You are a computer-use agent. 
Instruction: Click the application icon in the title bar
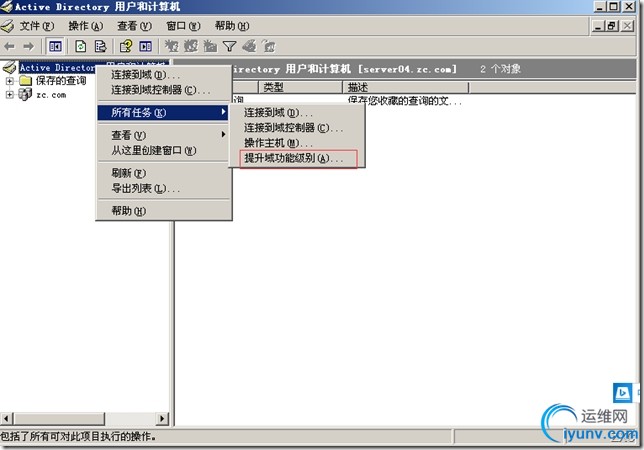7,7
